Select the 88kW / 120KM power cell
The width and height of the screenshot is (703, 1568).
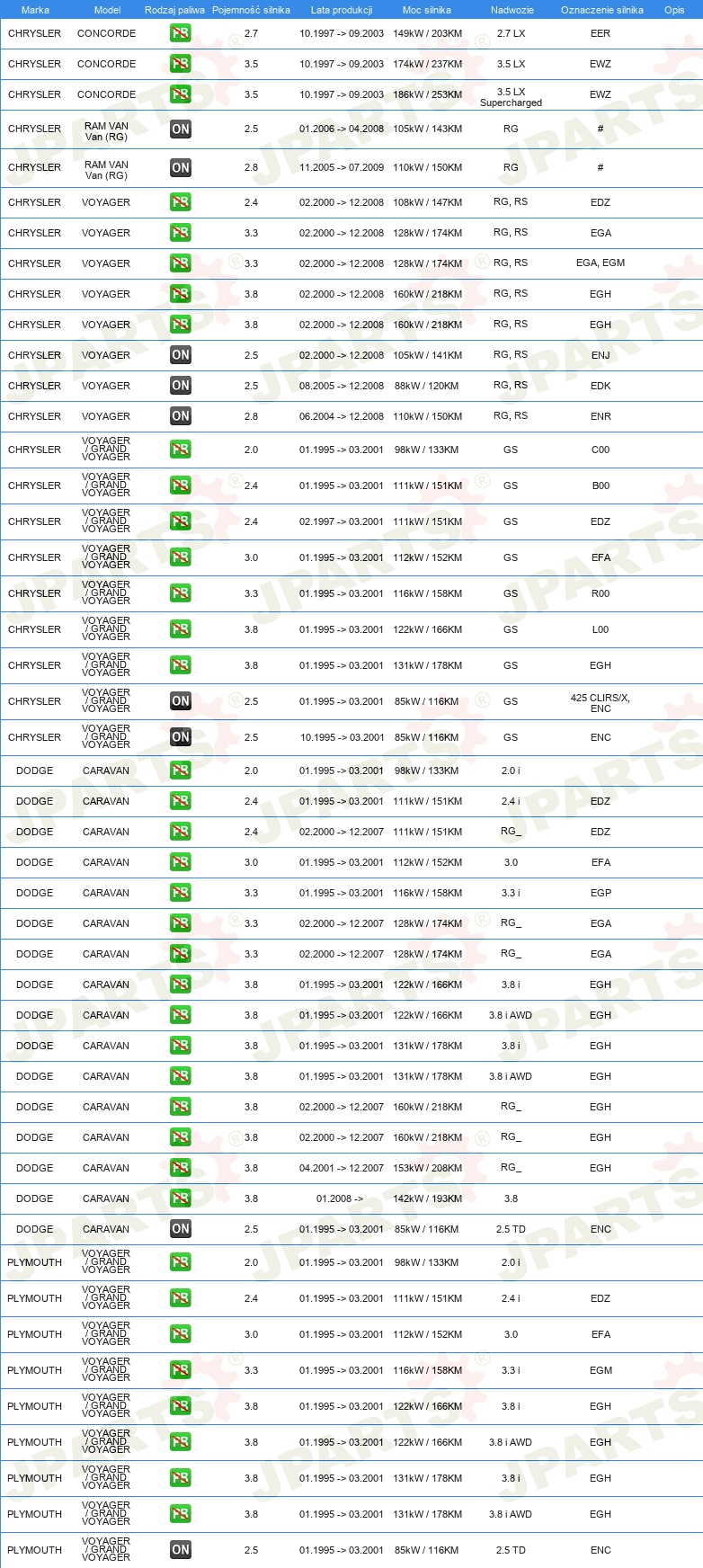tap(427, 386)
